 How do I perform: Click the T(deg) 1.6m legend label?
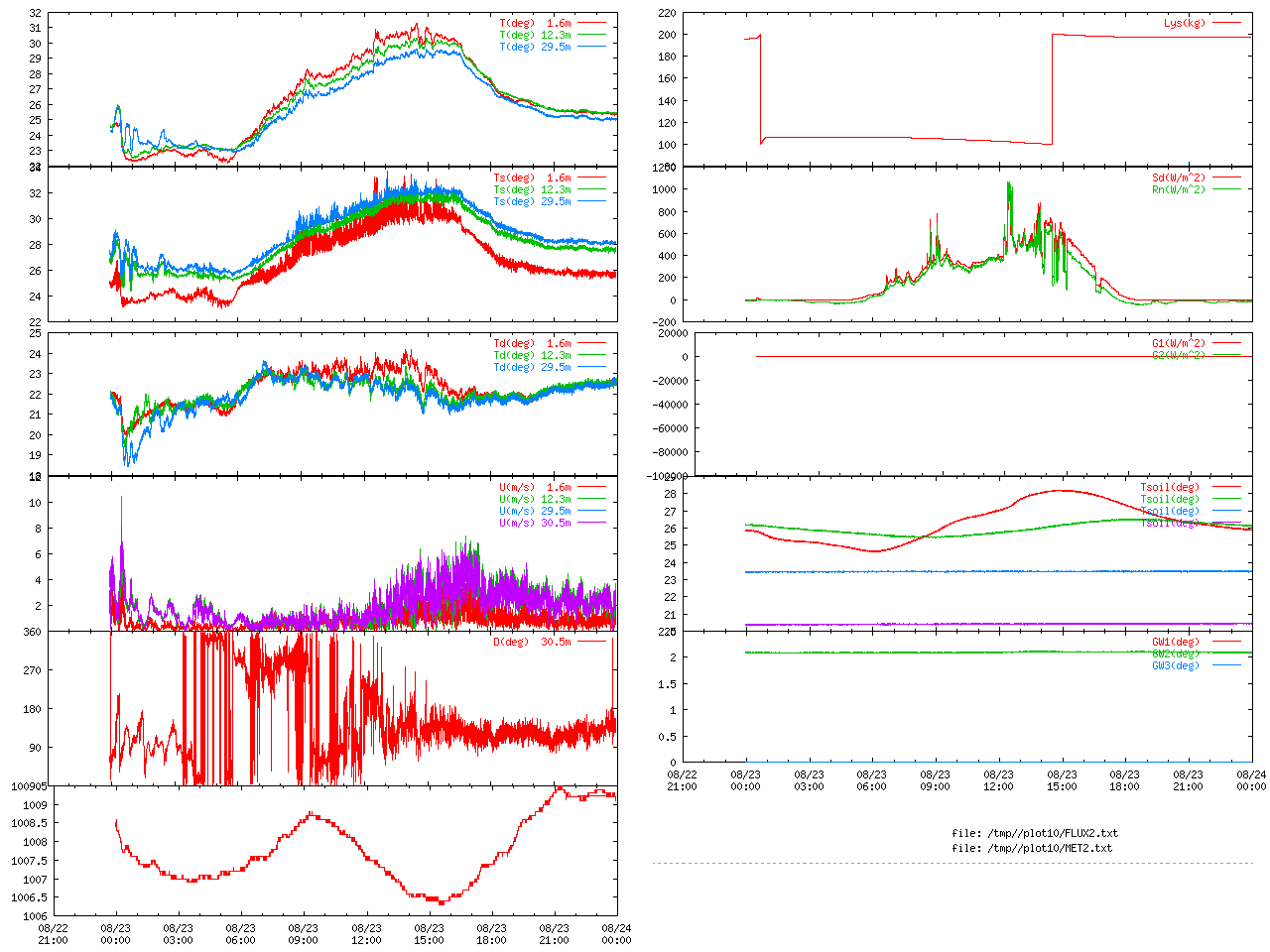click(536, 23)
